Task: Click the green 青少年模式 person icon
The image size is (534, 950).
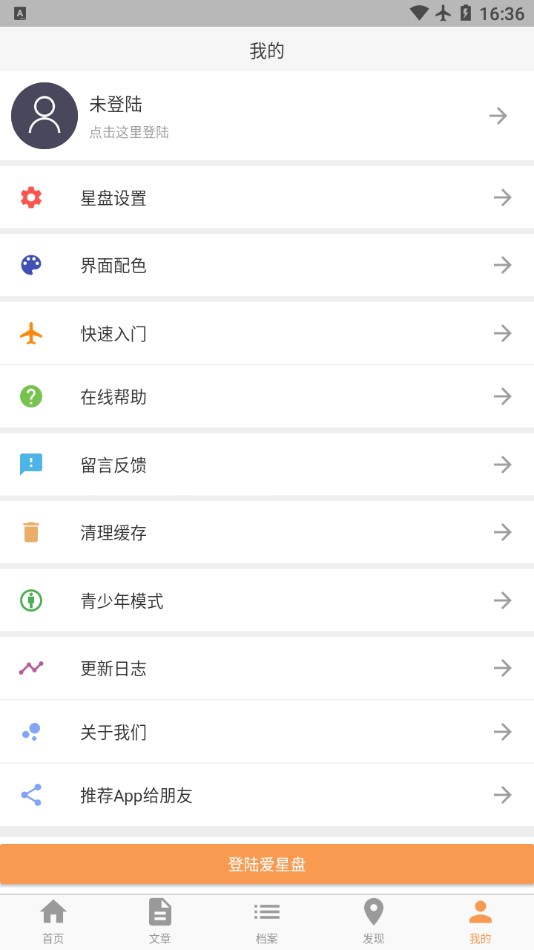Action: [x=31, y=600]
